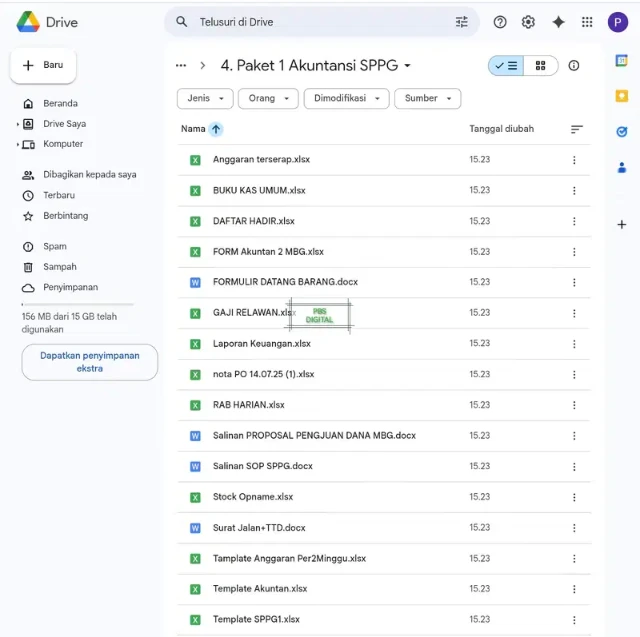Open the Help question mark icon
Image resolution: width=640 pixels, height=637 pixels.
pyautogui.click(x=500, y=22)
